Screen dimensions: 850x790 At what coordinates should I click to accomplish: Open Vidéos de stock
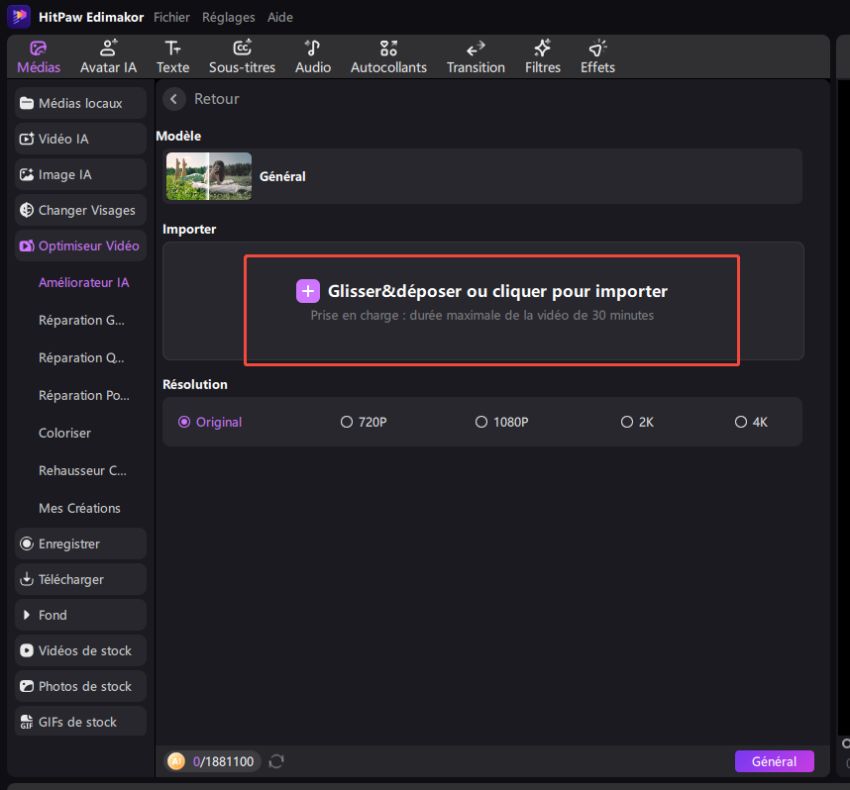pyautogui.click(x=80, y=651)
